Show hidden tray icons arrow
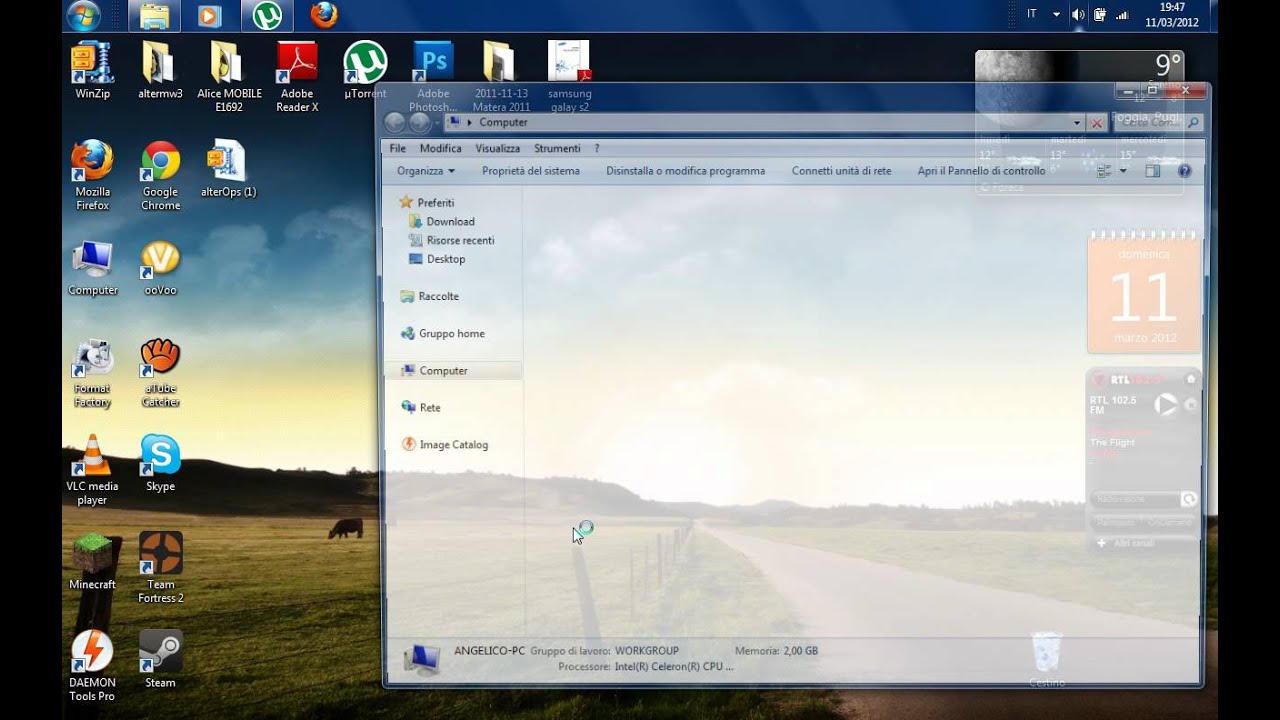This screenshot has width=1280, height=720. (x=1056, y=14)
